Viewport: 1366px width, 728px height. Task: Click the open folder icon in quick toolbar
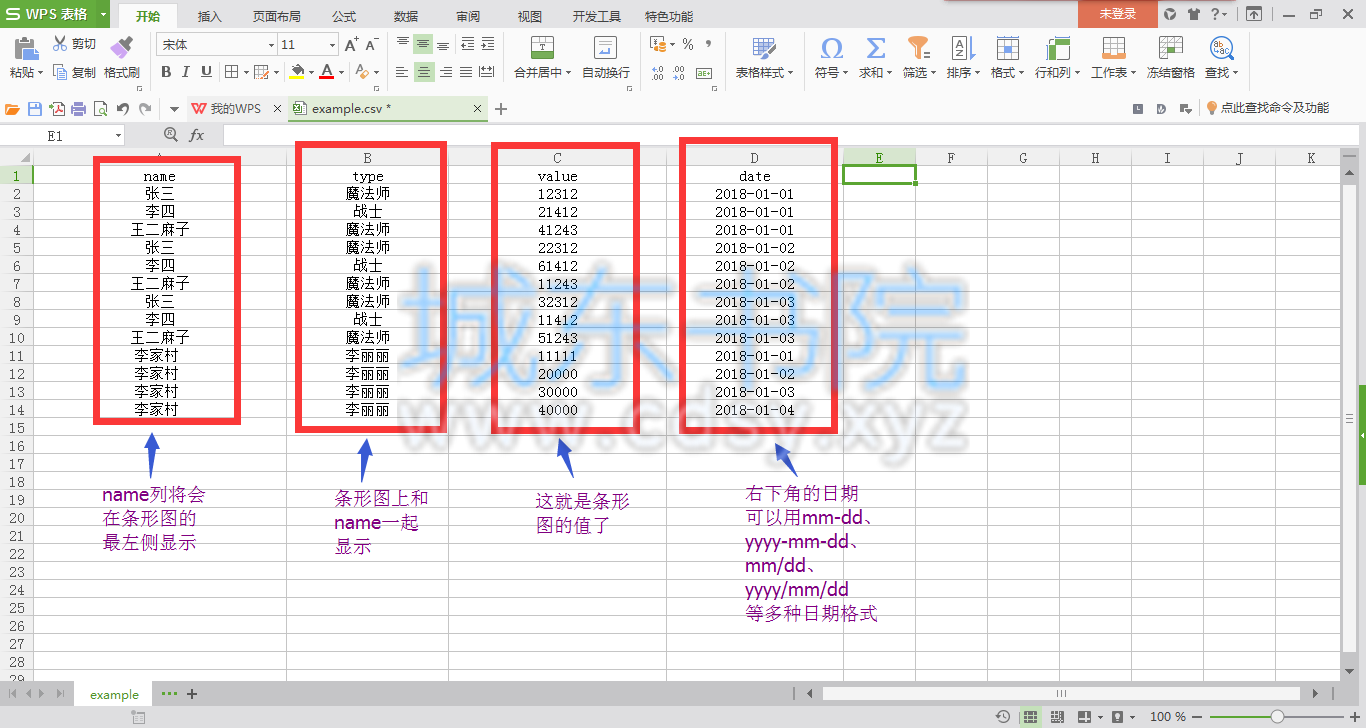pos(13,109)
